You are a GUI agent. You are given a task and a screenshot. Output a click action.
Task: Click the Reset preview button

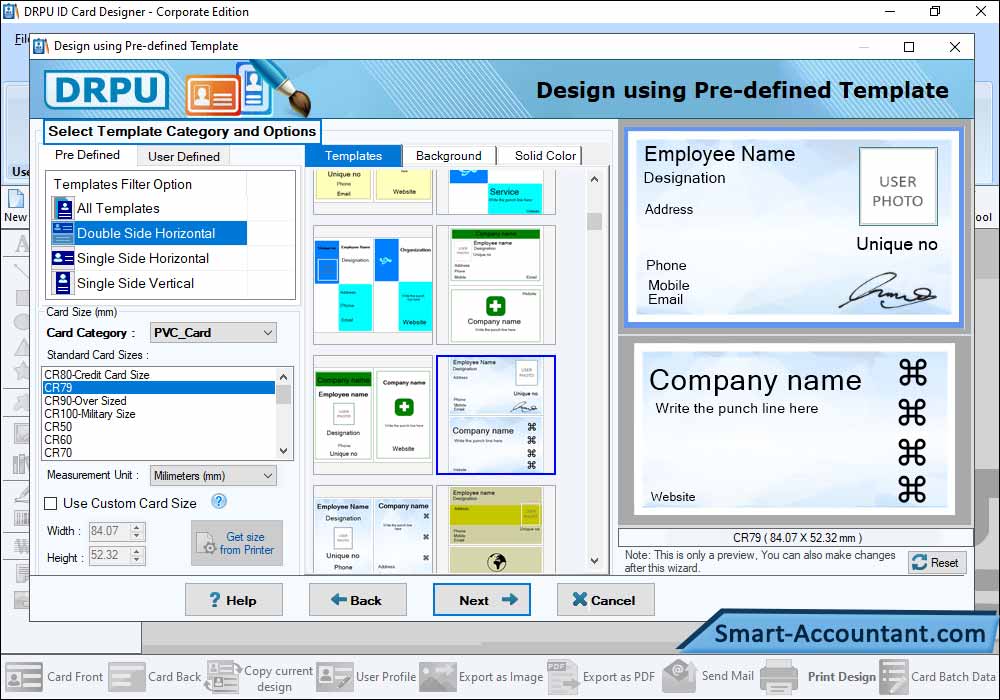(937, 562)
